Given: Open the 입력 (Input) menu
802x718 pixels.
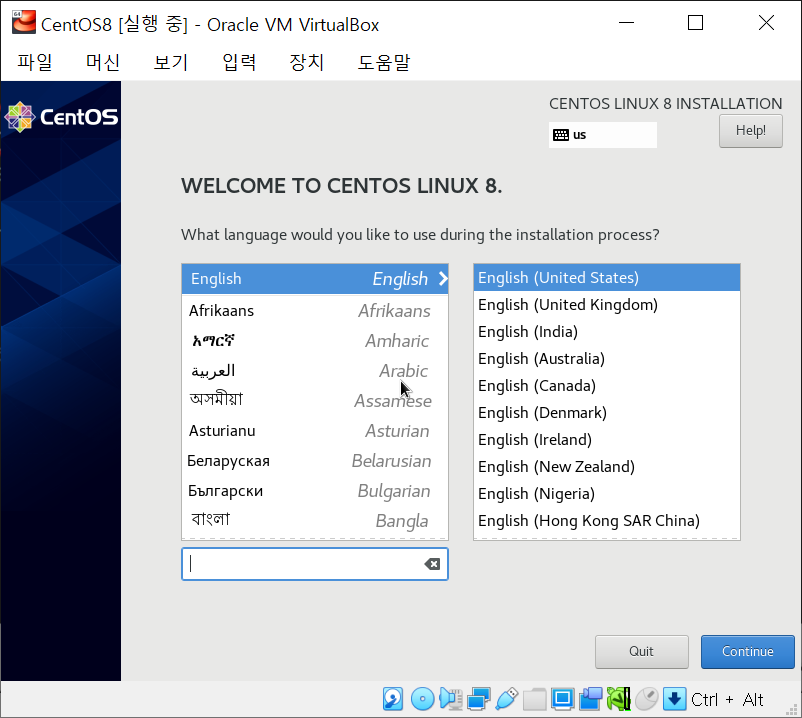Looking at the screenshot, I should point(239,62).
